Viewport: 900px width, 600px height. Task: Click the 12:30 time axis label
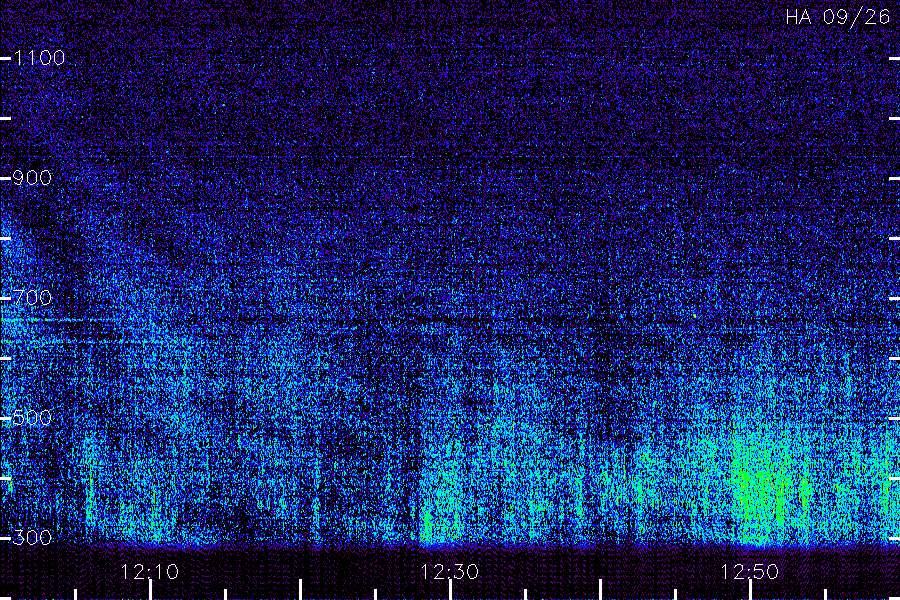point(449,572)
